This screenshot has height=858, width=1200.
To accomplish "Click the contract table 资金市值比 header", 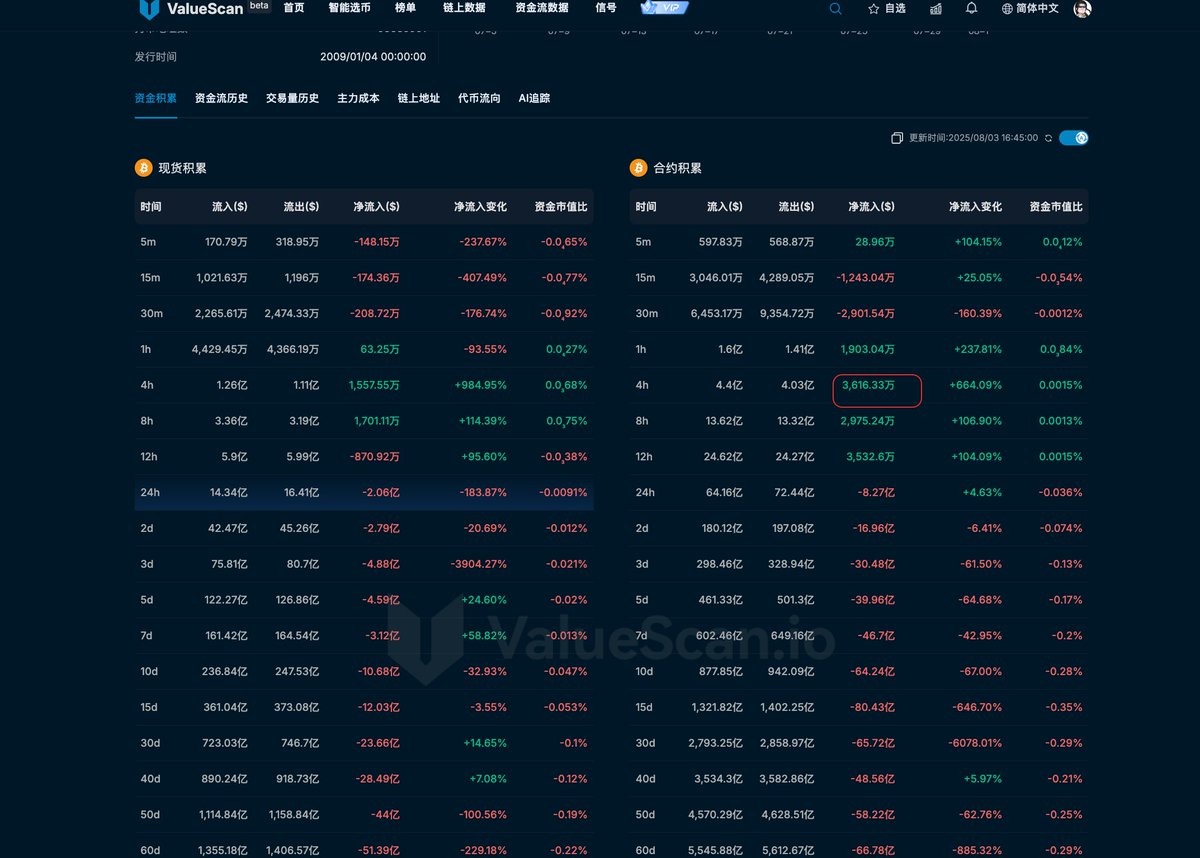I will click(1056, 207).
